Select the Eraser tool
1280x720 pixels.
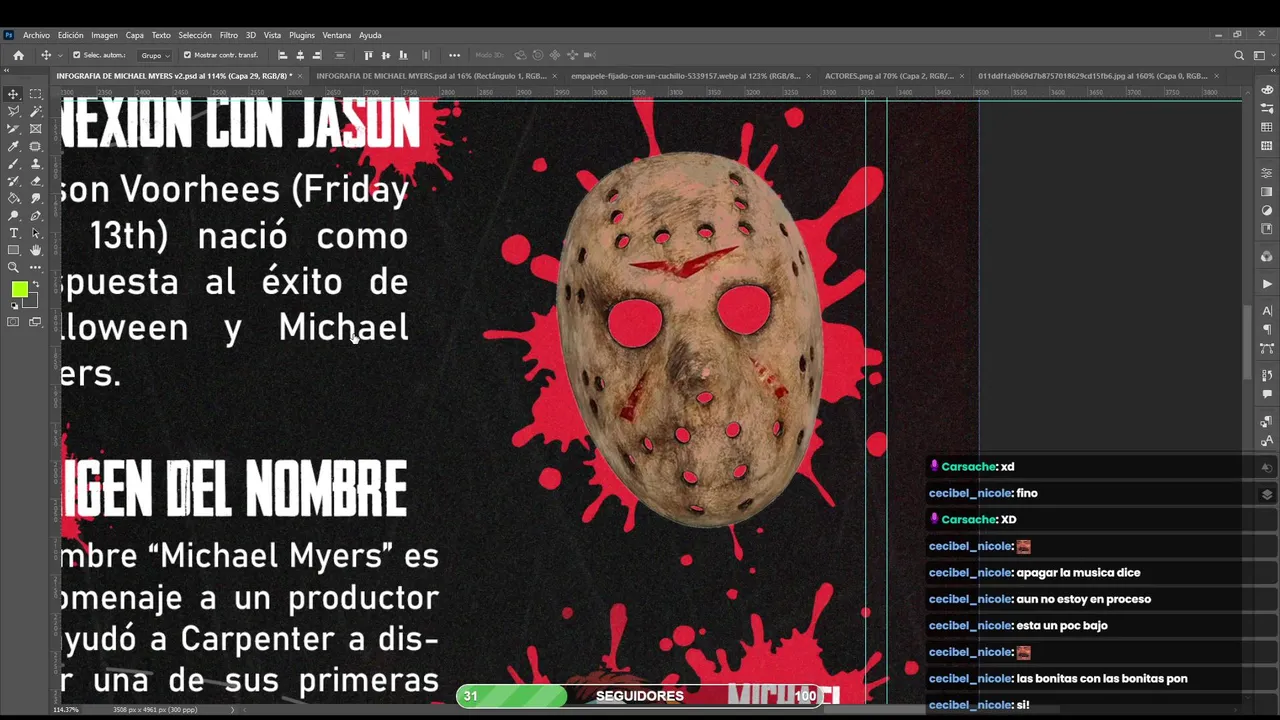pyautogui.click(x=36, y=181)
